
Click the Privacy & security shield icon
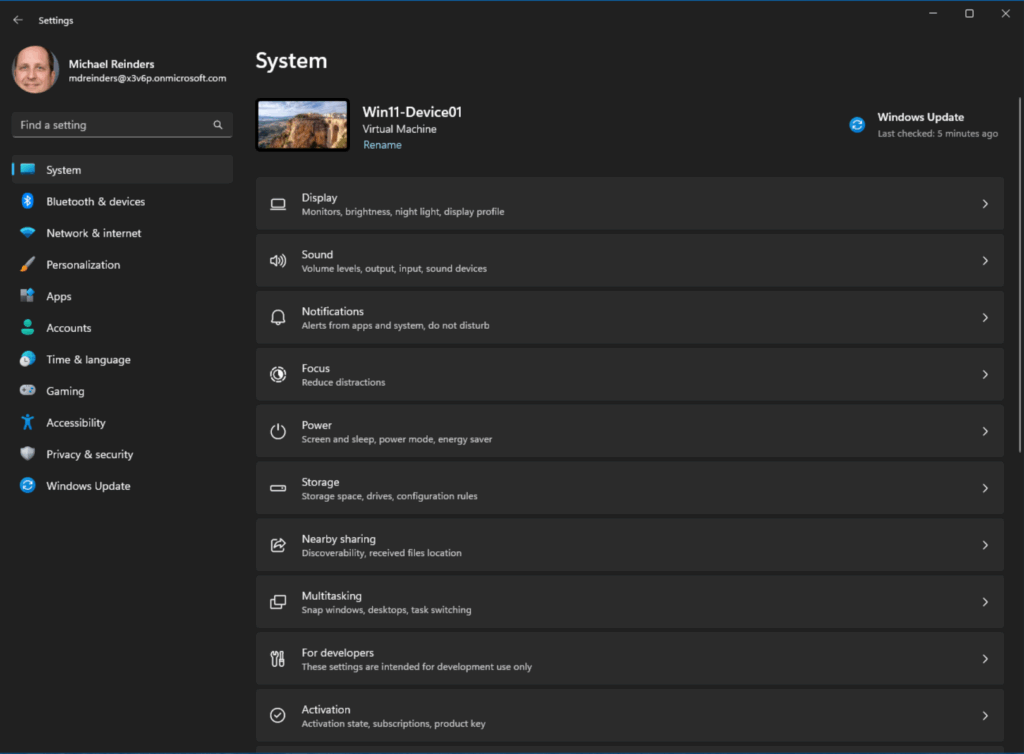point(27,454)
